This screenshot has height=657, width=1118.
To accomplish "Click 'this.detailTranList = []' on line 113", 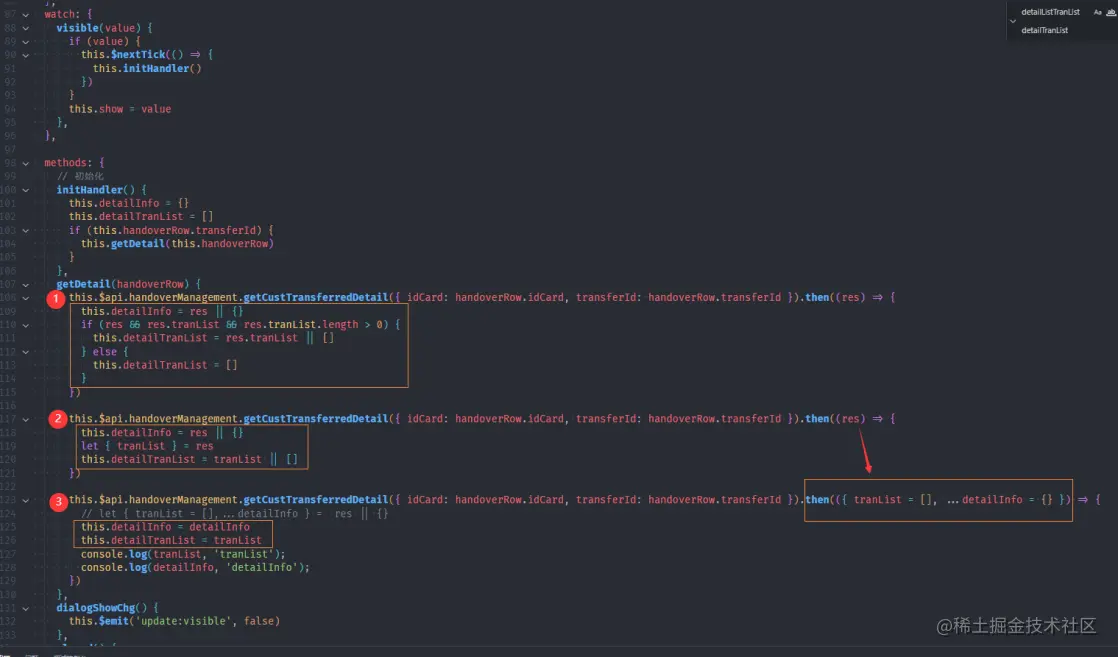I will [x=165, y=365].
